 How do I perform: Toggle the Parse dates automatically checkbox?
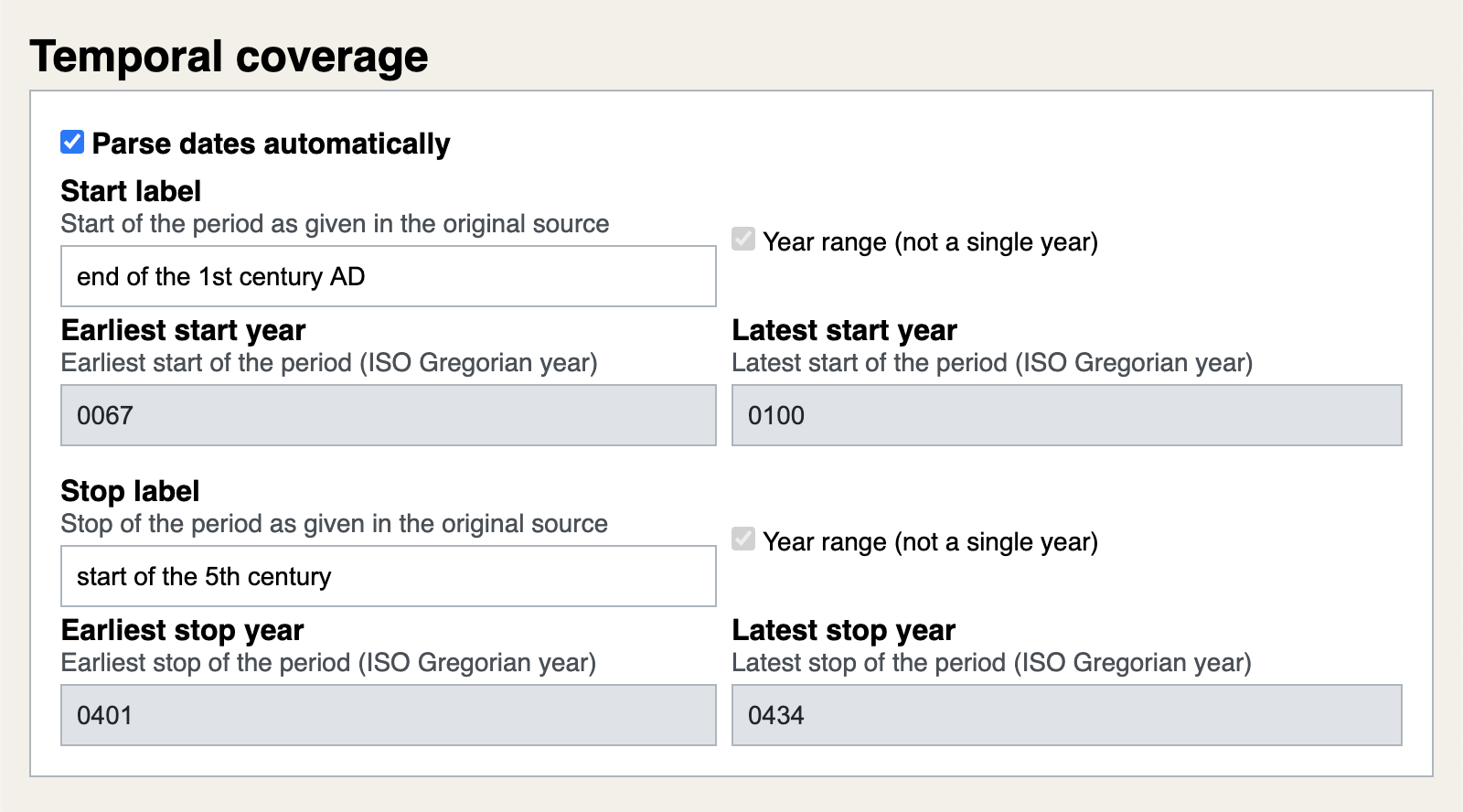tap(72, 143)
